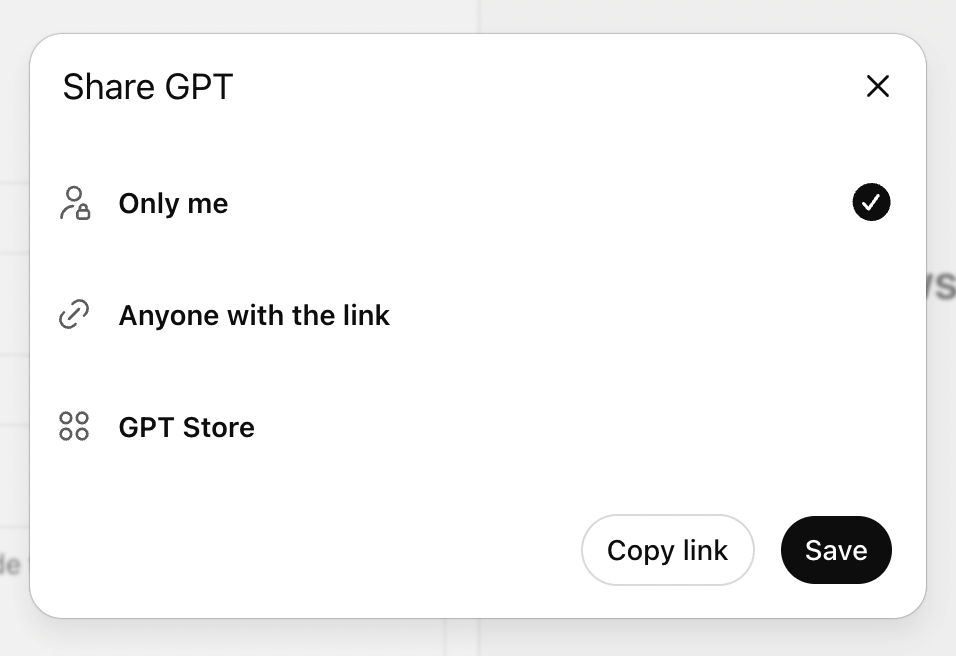Tap the white outlined Copy link pill
This screenshot has height=656, width=956.
(x=667, y=550)
